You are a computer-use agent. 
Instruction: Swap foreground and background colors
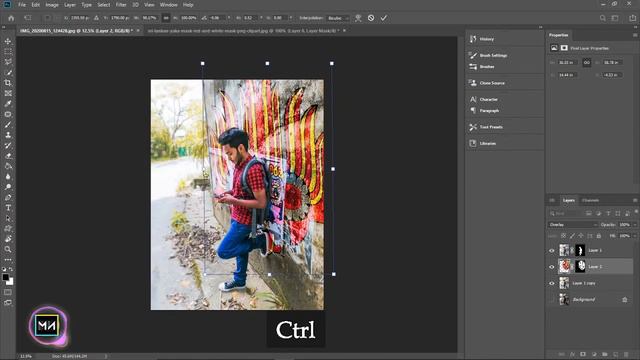click(11, 269)
